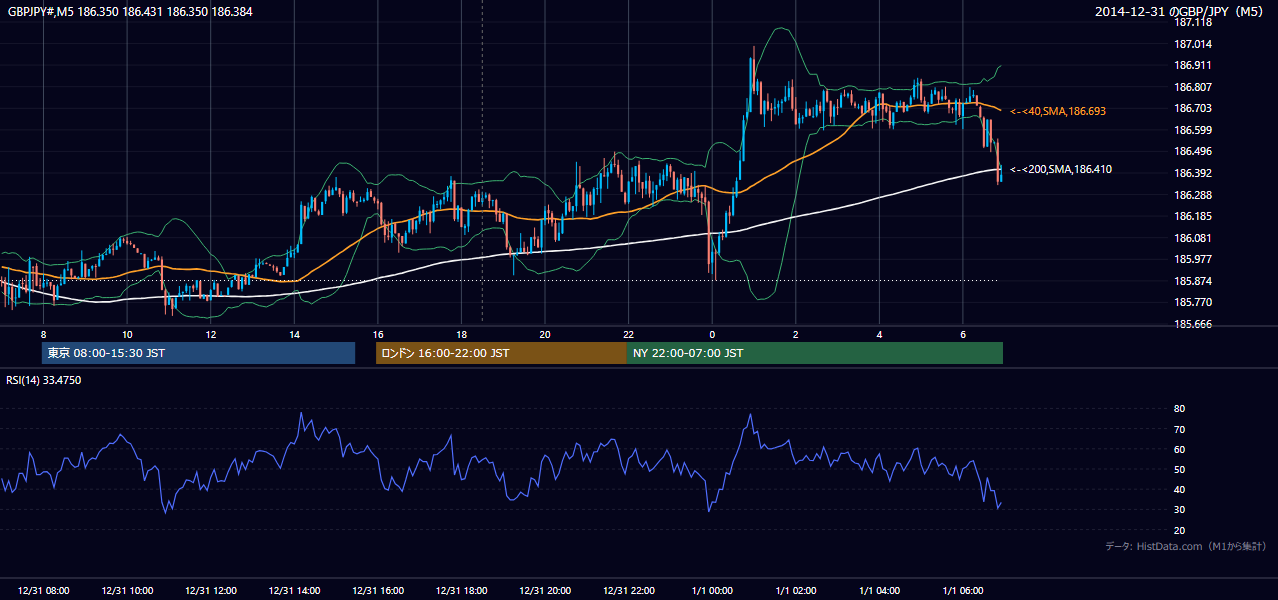Click the RSI(14) 33.4750 indicator label
The height and width of the screenshot is (600, 1278).
click(43, 380)
